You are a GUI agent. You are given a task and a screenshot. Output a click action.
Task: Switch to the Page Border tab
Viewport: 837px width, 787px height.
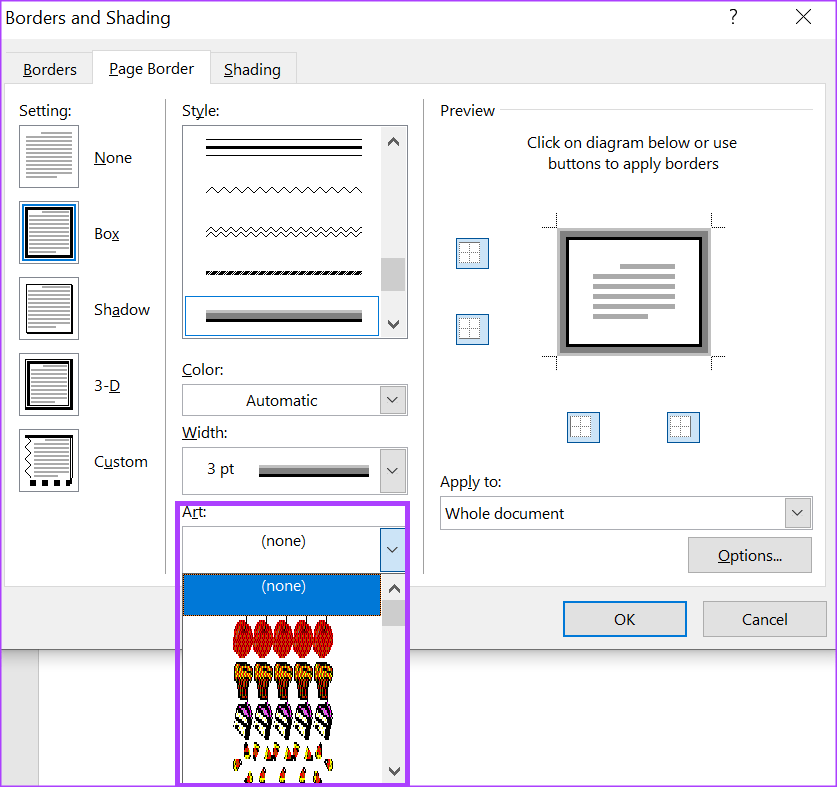click(x=152, y=68)
